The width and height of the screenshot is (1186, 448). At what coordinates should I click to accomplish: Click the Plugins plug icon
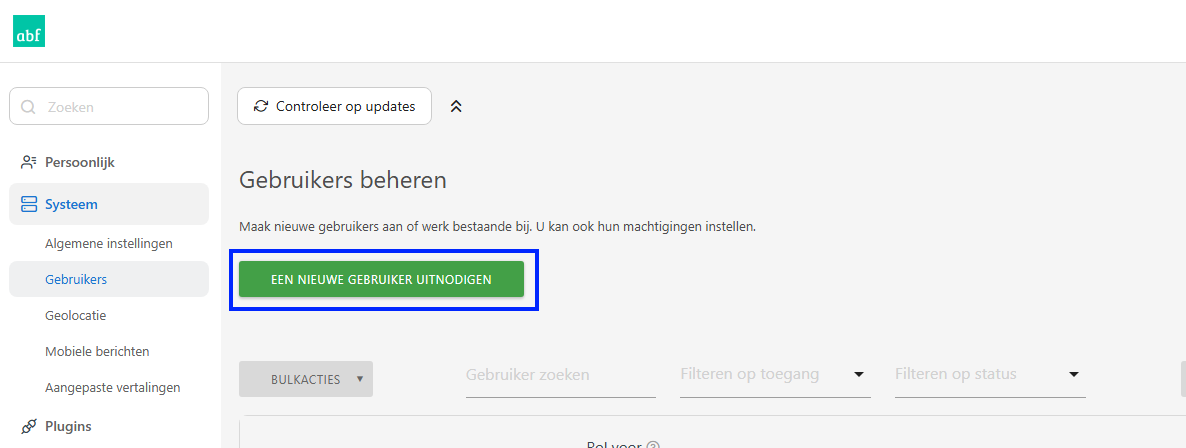(x=29, y=426)
